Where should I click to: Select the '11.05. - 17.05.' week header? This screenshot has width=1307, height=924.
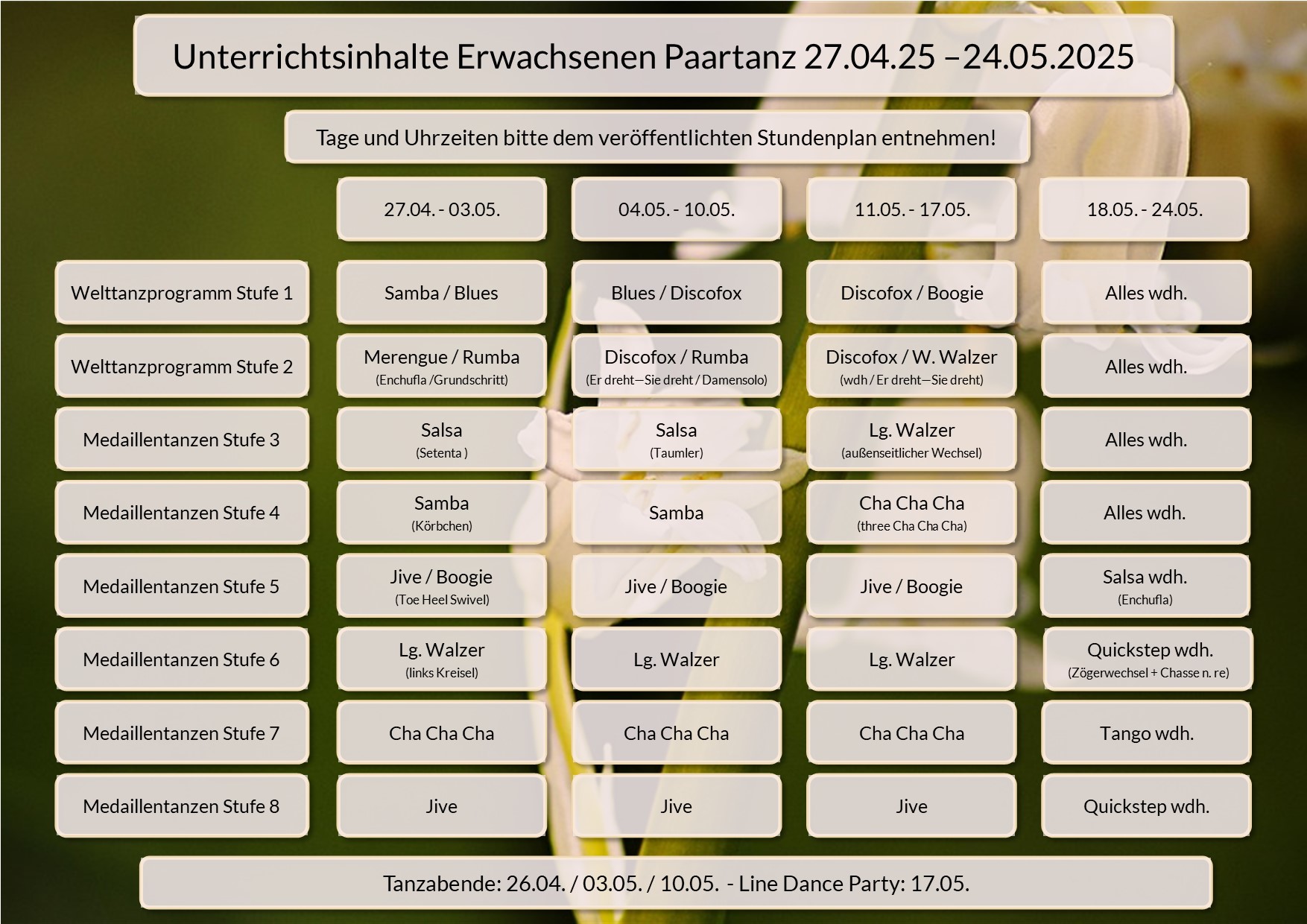[x=911, y=209]
